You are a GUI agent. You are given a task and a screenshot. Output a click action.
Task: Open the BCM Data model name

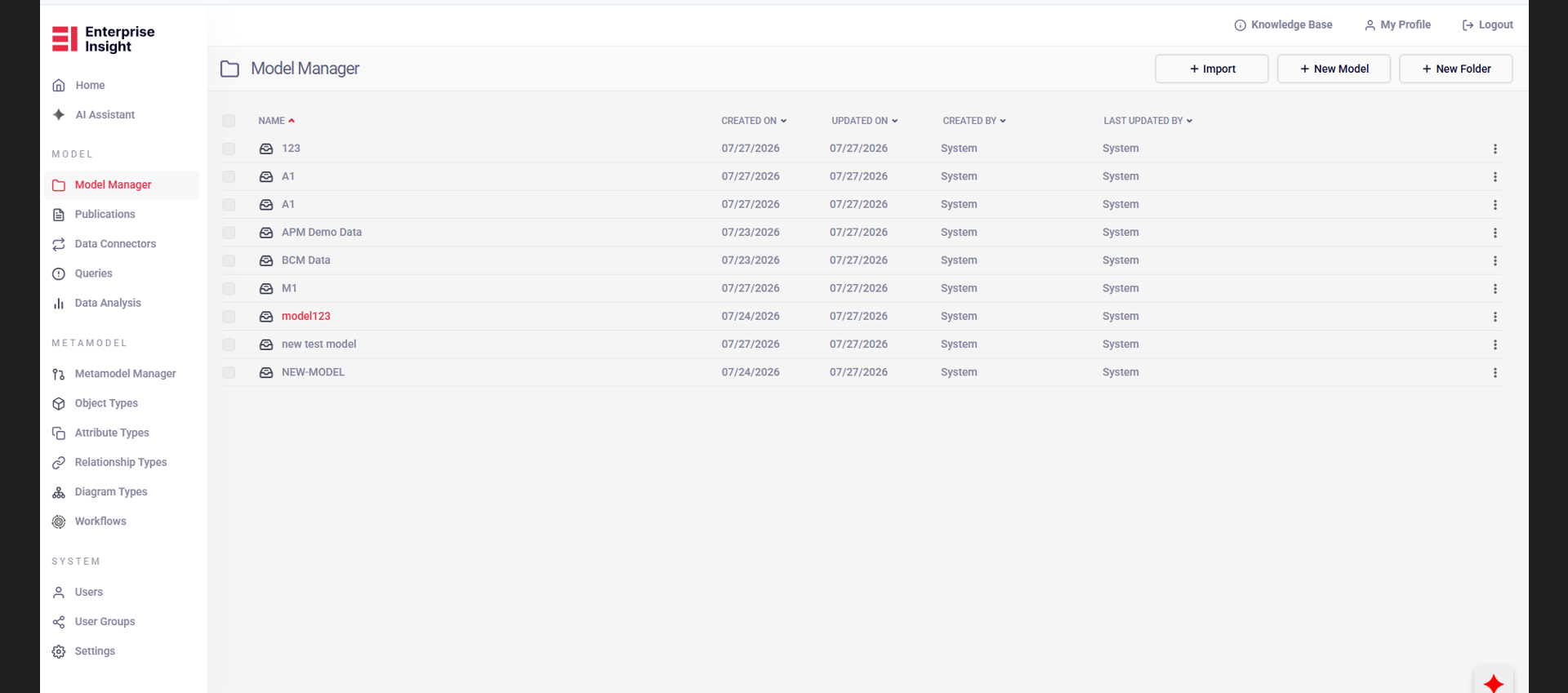click(306, 260)
